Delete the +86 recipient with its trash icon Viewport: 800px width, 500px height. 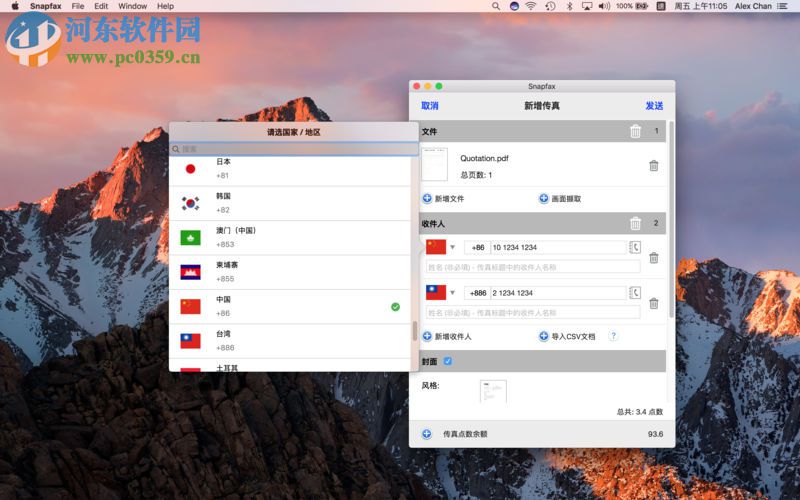pos(654,258)
